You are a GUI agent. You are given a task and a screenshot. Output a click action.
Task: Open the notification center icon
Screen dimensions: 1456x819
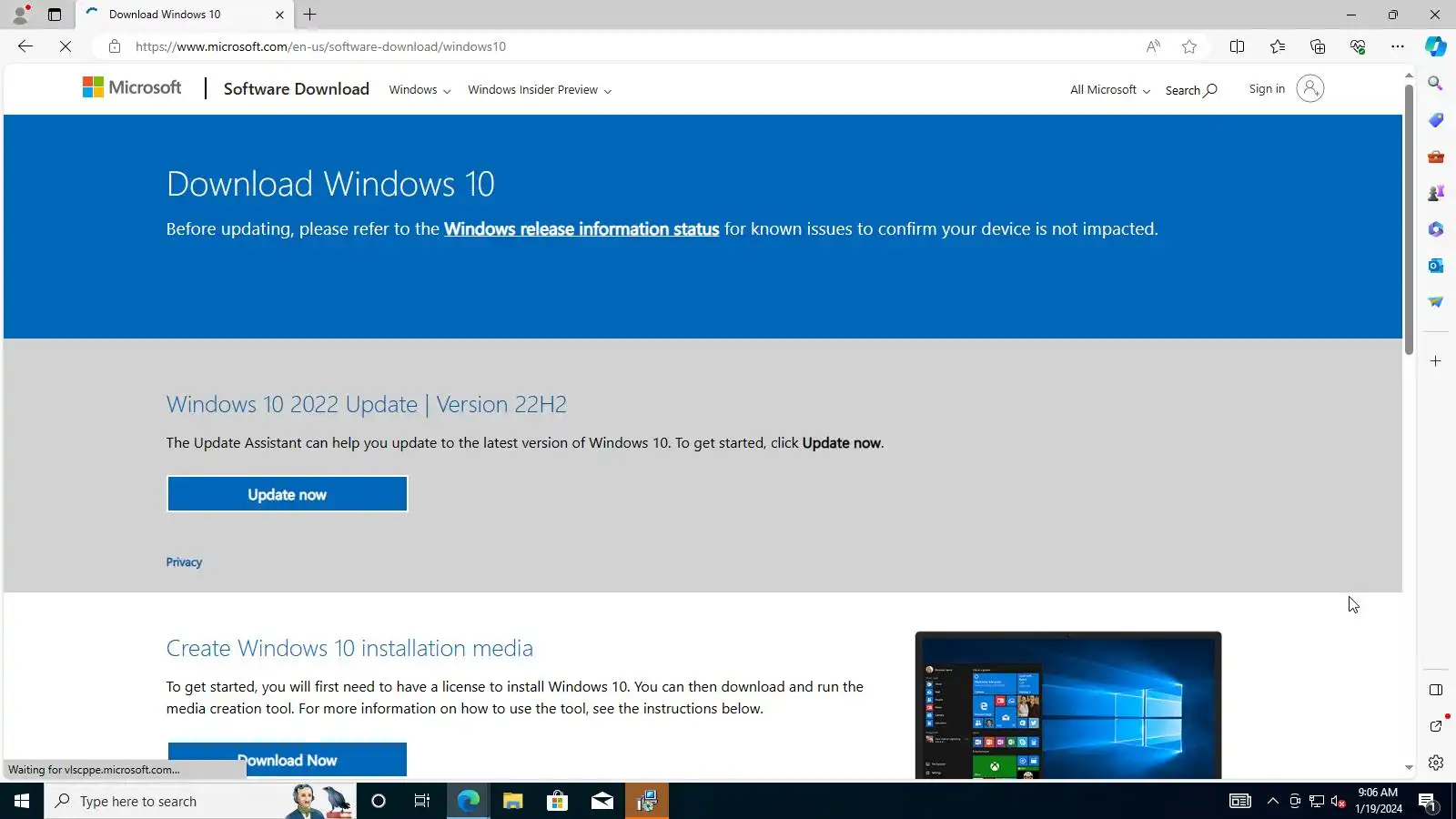pos(1427,801)
